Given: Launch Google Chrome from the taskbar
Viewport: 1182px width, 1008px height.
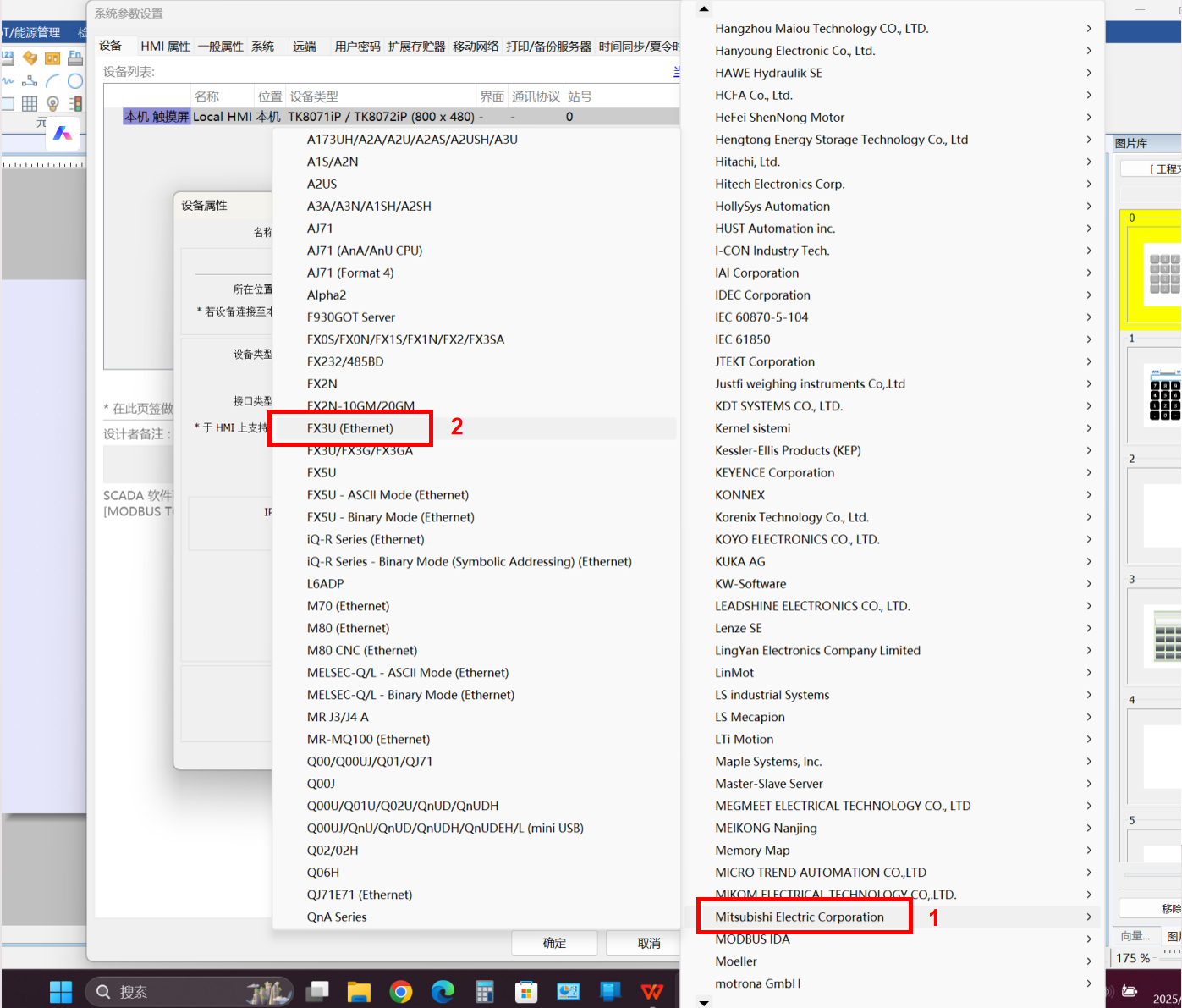Looking at the screenshot, I should click(401, 991).
